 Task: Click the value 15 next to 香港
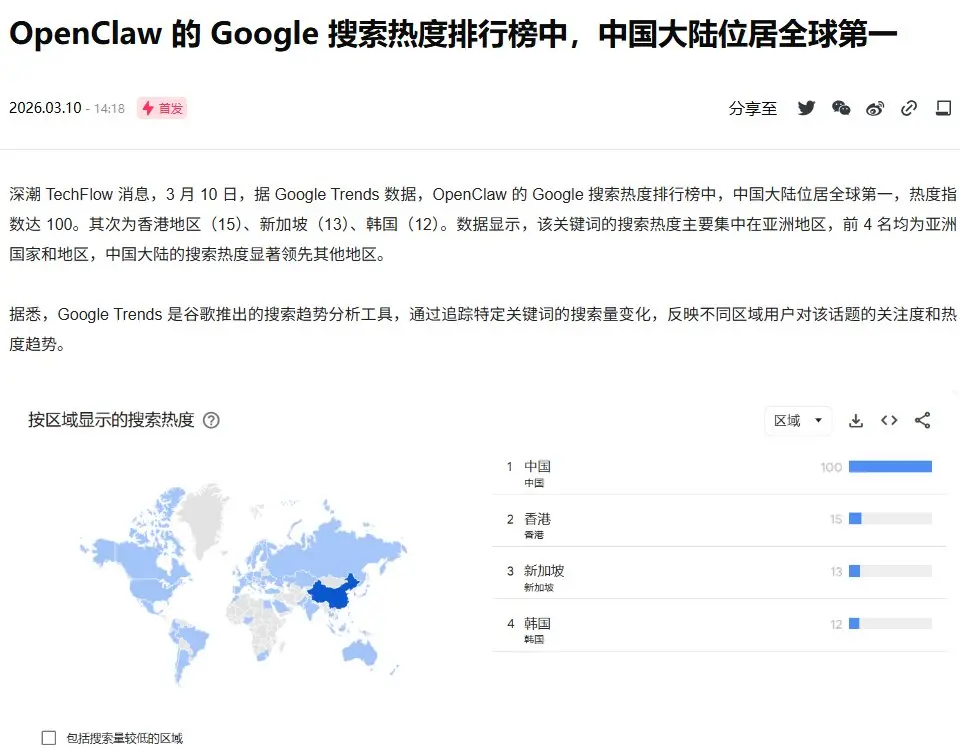coord(836,520)
